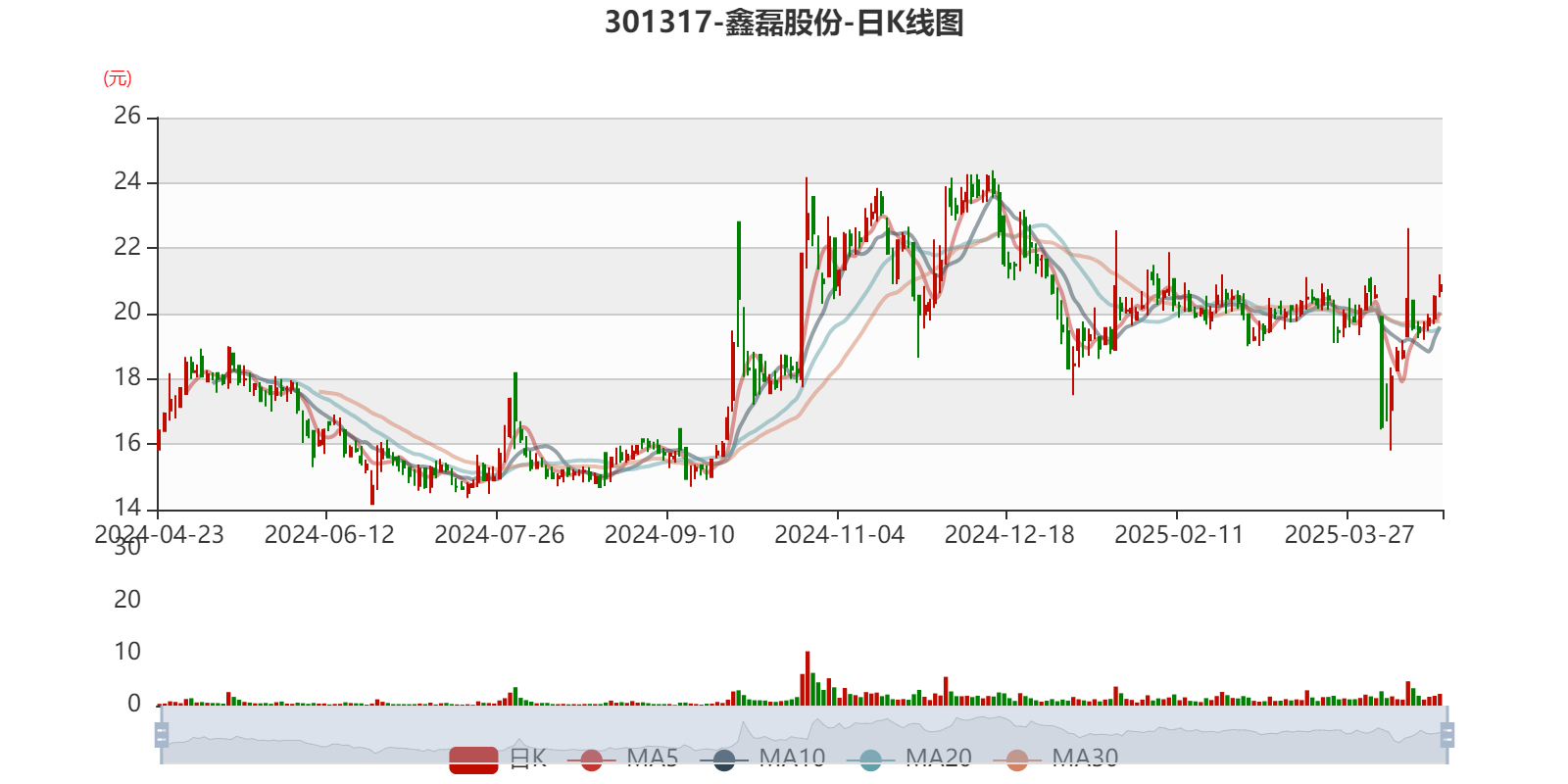Click the left handle of the zoom slider
The width and height of the screenshot is (1568, 784).
pyautogui.click(x=162, y=735)
